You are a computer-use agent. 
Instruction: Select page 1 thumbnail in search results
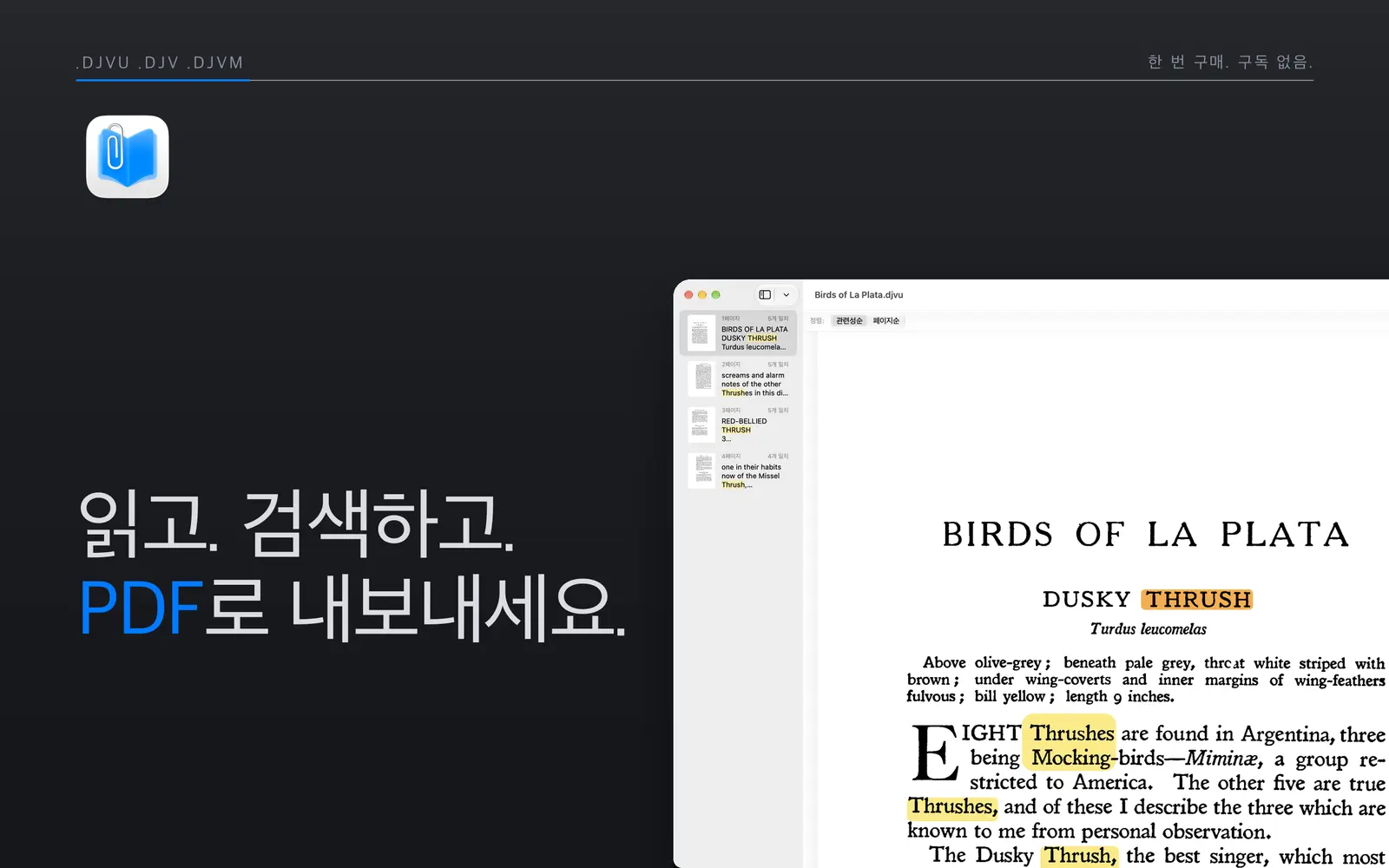click(x=700, y=333)
